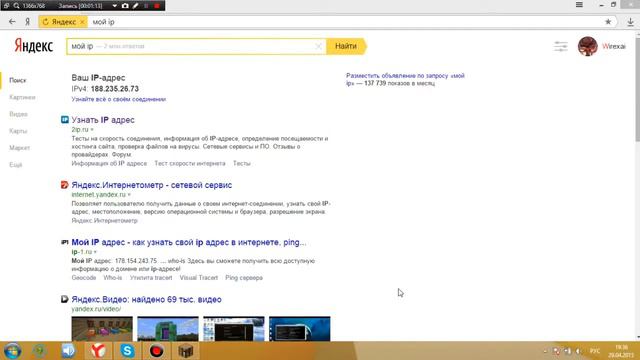640x360 pixels.
Task: Switch to the Маркет section
Action: coord(20,148)
